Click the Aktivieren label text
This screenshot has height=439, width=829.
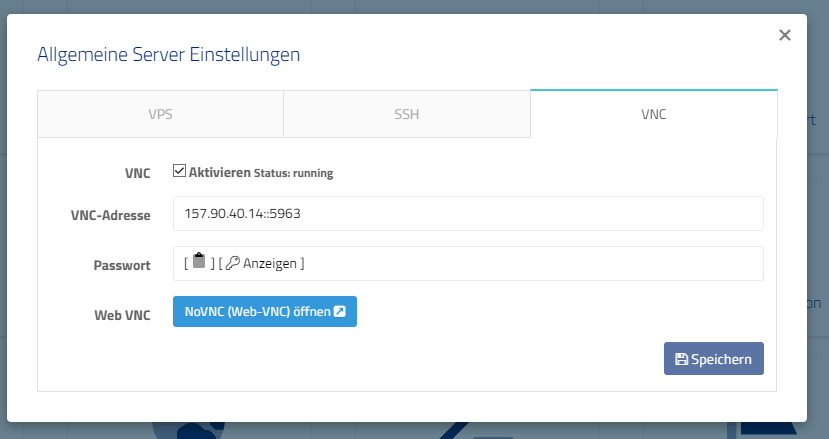pos(219,172)
